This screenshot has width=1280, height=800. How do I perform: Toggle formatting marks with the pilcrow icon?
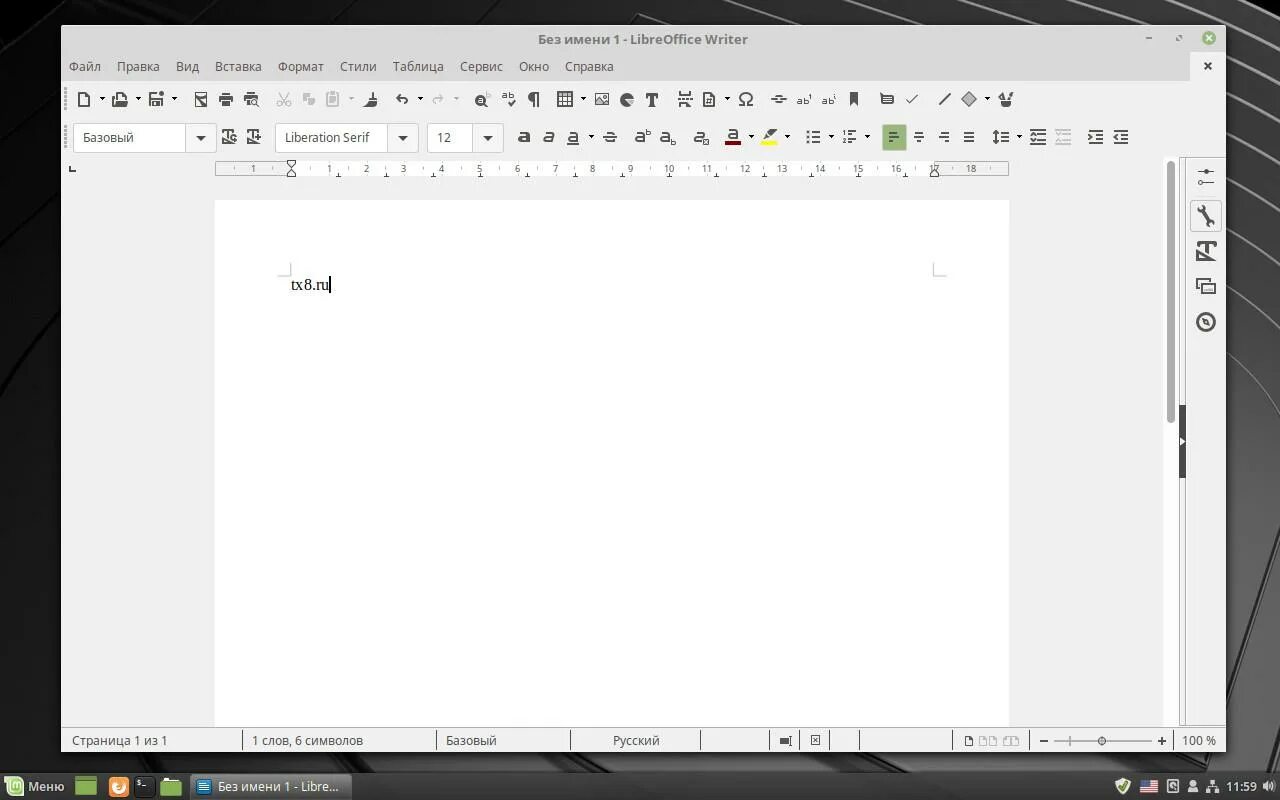pos(534,99)
